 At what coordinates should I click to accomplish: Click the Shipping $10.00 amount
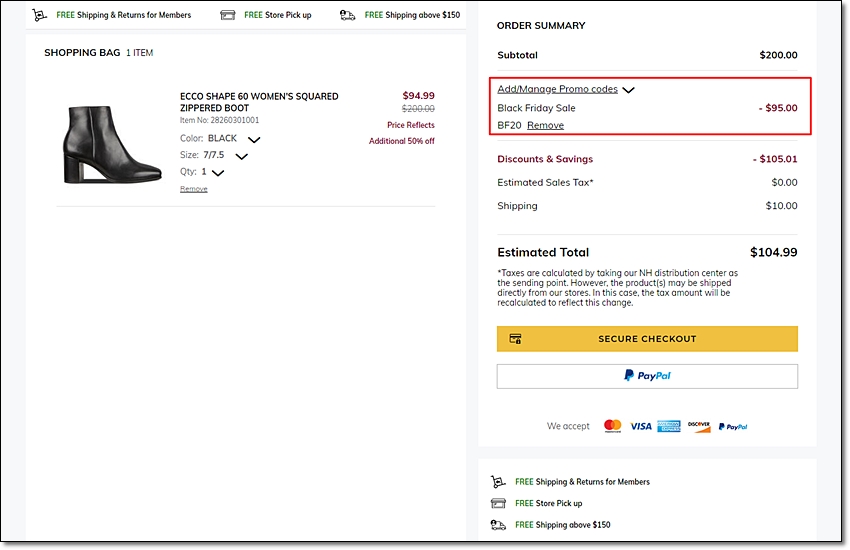pyautogui.click(x=781, y=205)
